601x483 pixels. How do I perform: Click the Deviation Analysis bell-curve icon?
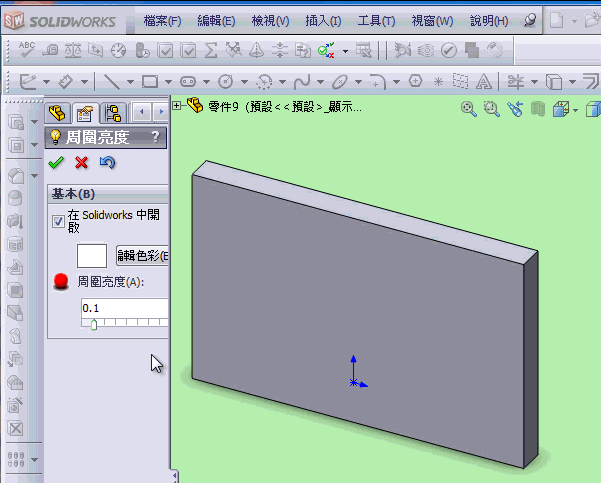click(x=256, y=50)
